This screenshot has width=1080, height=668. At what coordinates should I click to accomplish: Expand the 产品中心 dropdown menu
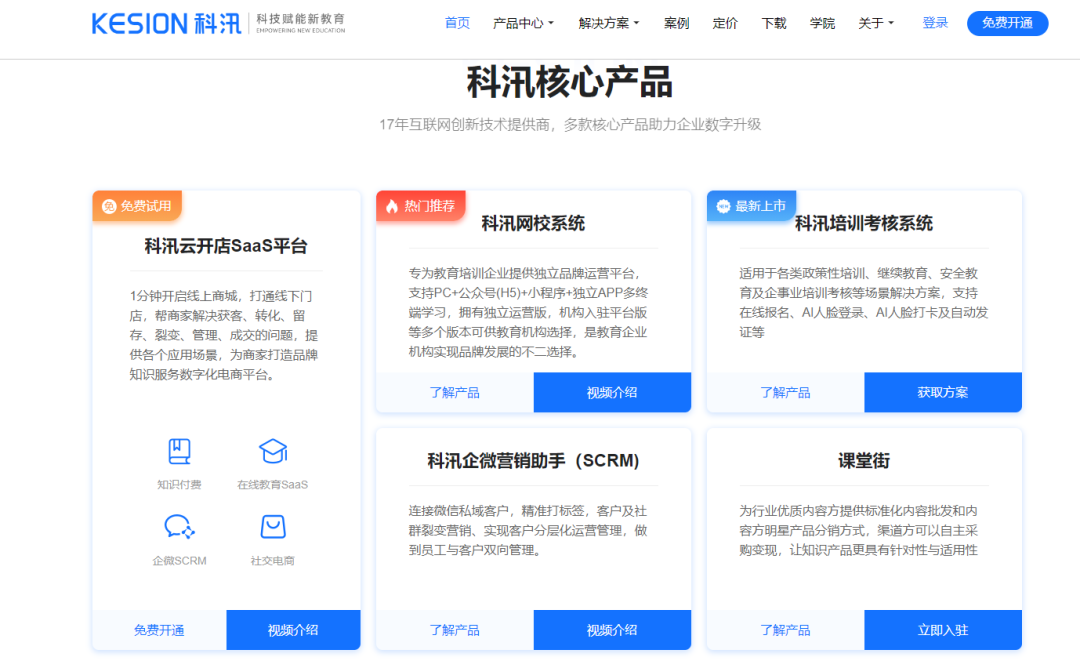pos(523,23)
